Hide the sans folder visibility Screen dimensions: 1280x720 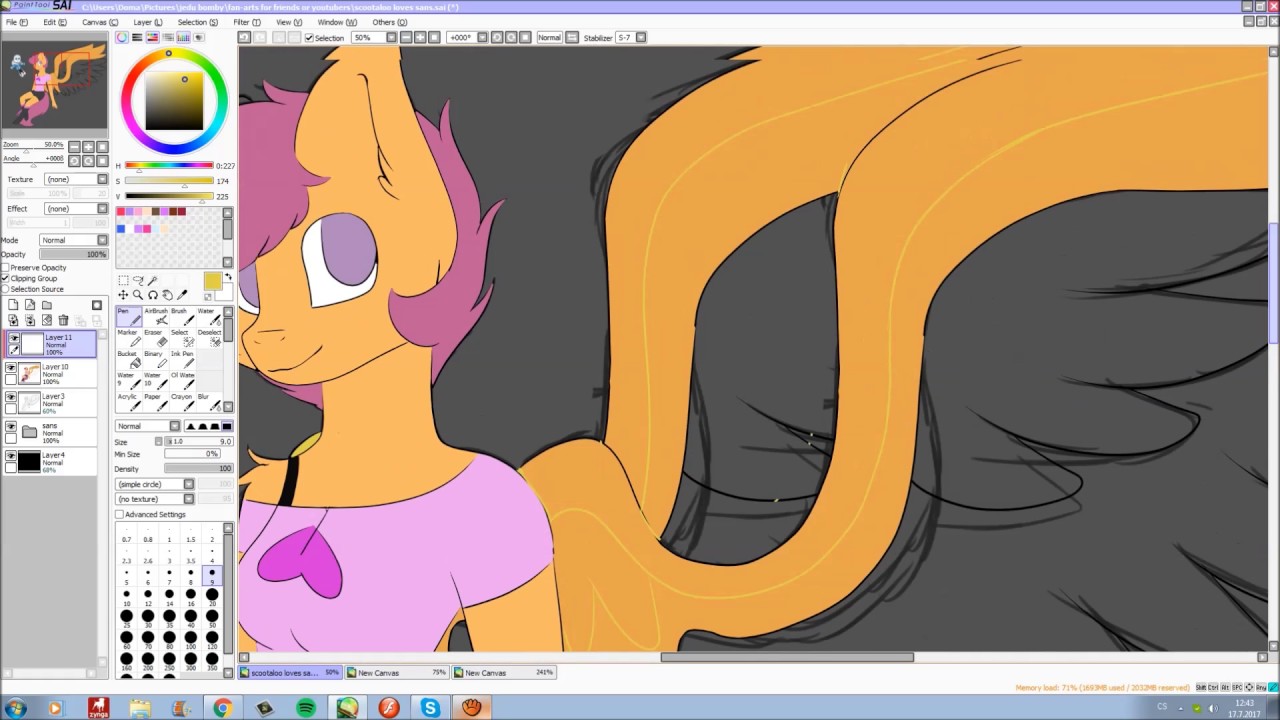(11, 426)
